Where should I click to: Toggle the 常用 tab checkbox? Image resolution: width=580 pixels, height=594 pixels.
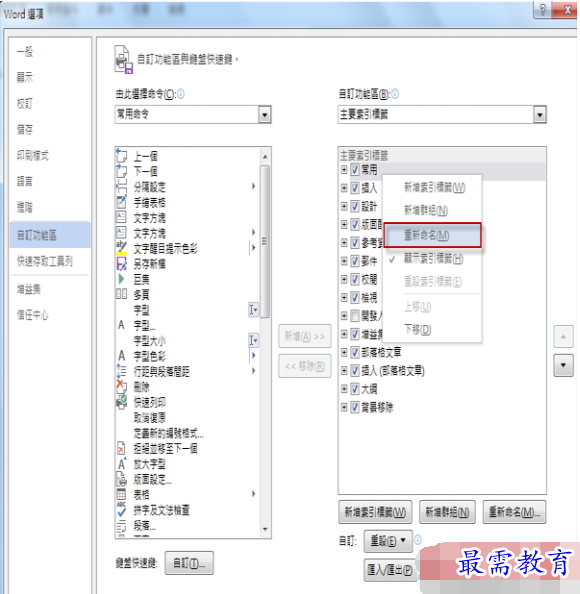(x=355, y=169)
